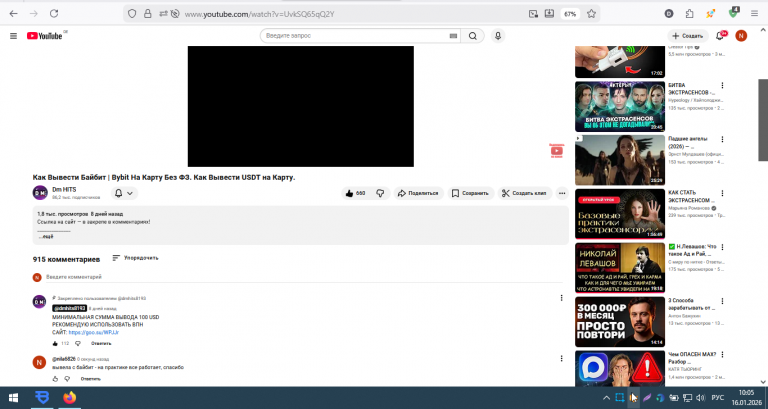The image size is (768, 409).
Task: Reply to @mila6826 comment
Action: coord(91,379)
